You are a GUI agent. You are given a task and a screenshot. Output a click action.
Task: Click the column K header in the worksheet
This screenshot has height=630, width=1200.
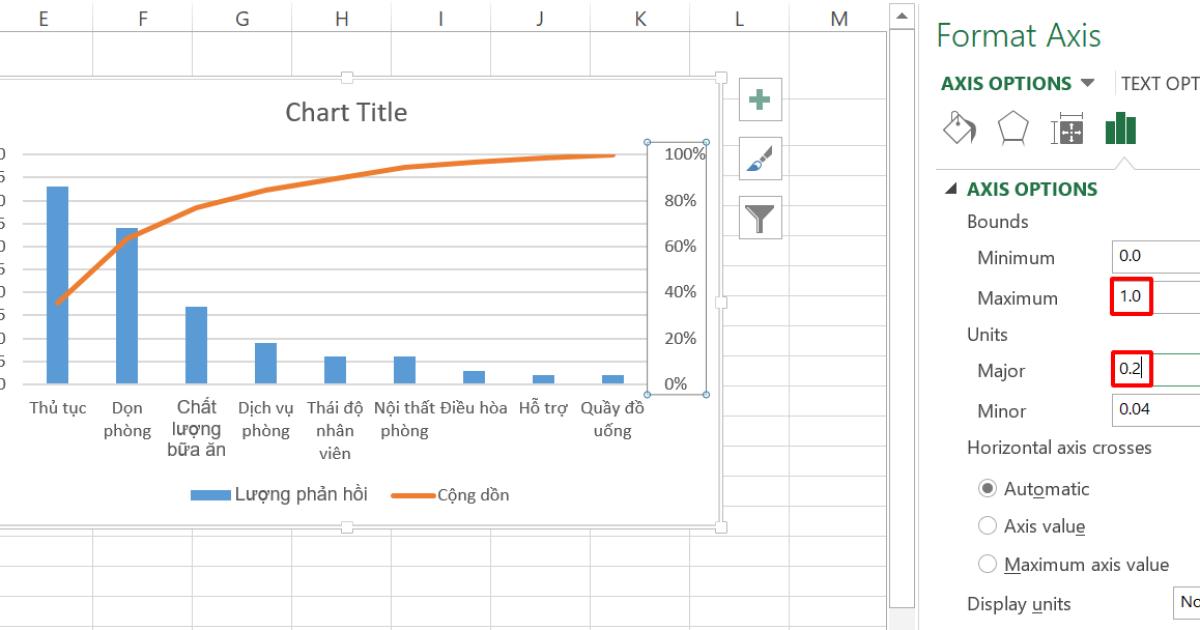click(639, 18)
